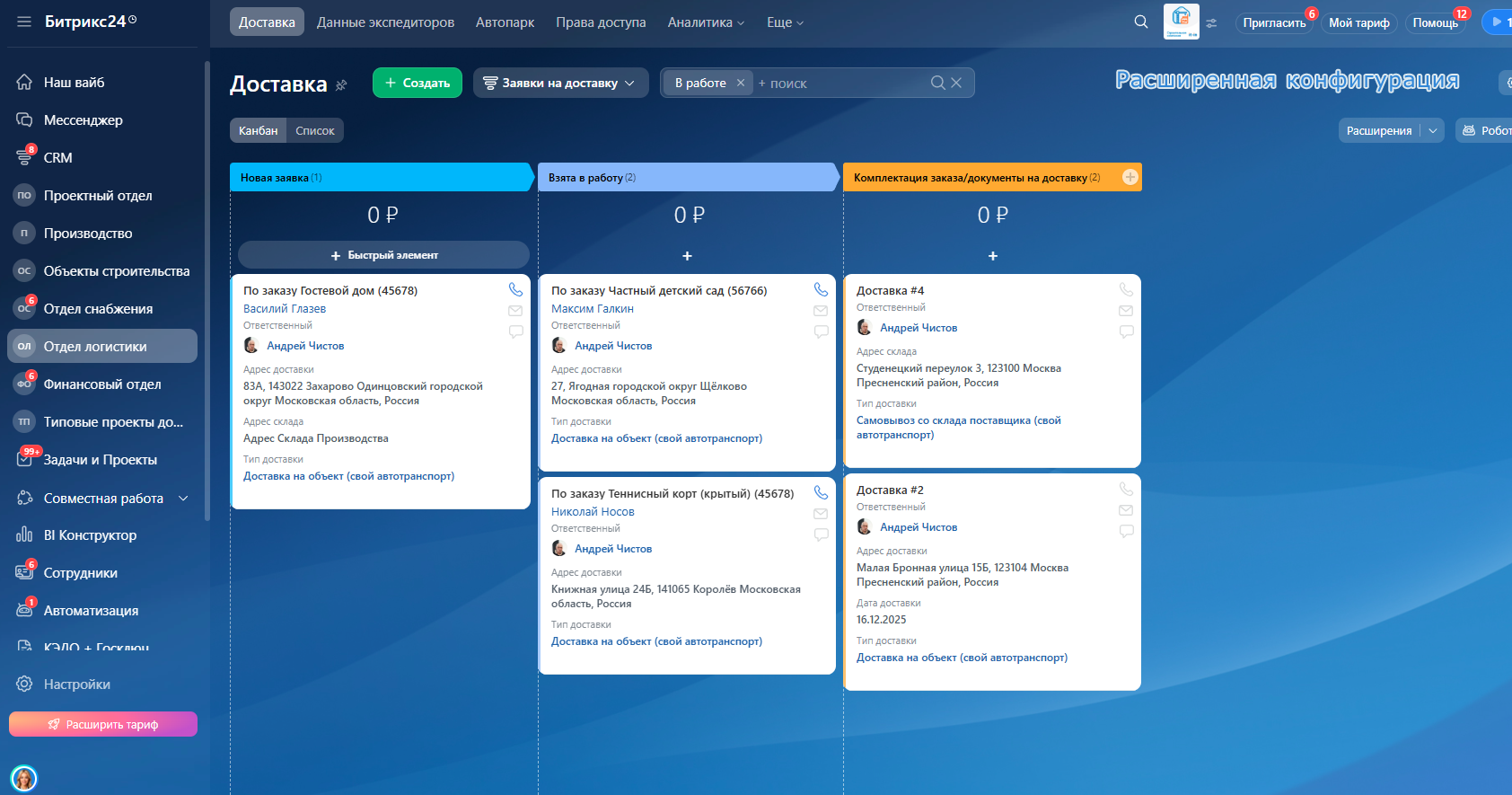The height and width of the screenshot is (795, 1512).
Task: Click the user avatar at the bottom of the sidebar
Action: 24,778
